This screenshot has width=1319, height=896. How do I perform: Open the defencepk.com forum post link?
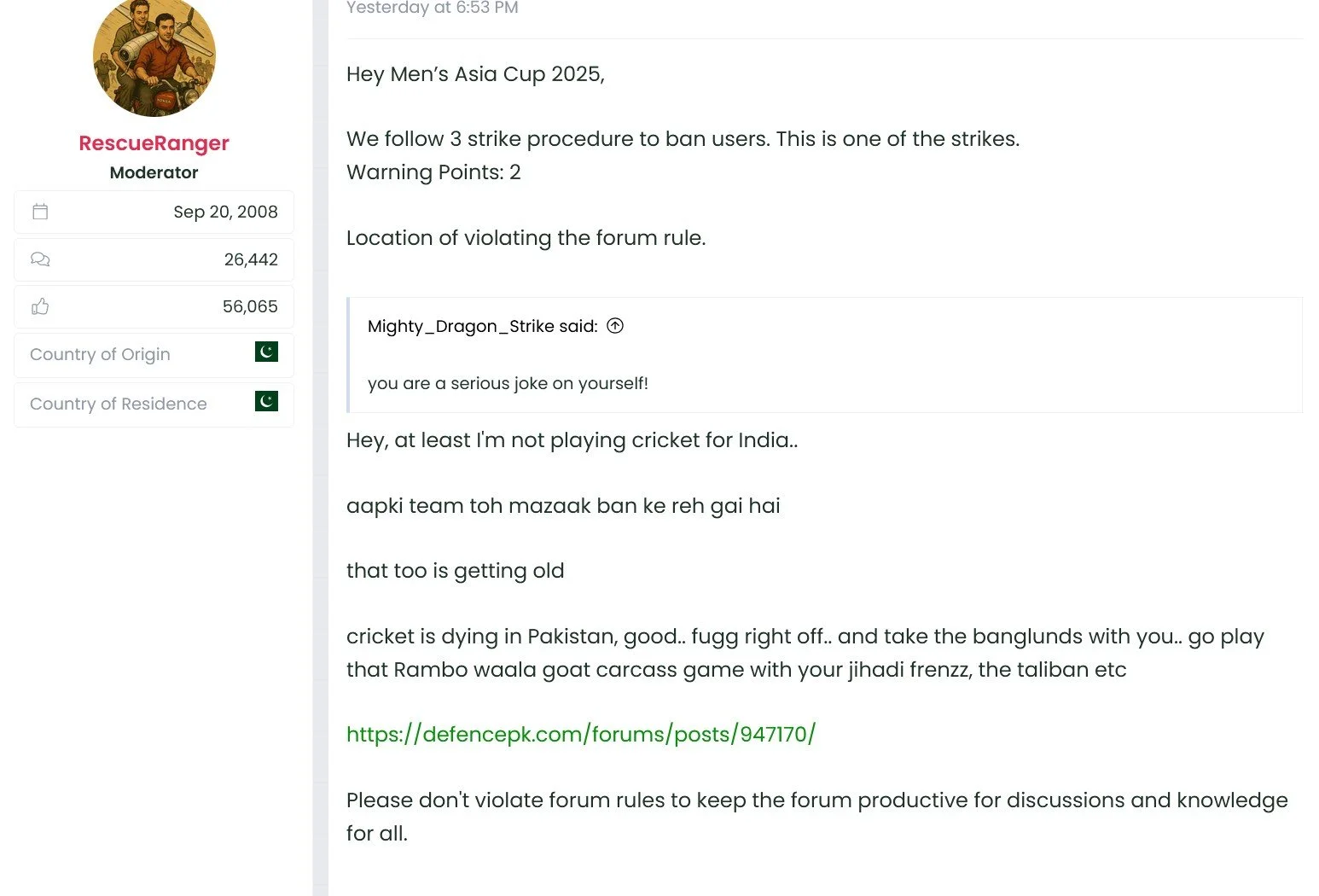pyautogui.click(x=581, y=734)
